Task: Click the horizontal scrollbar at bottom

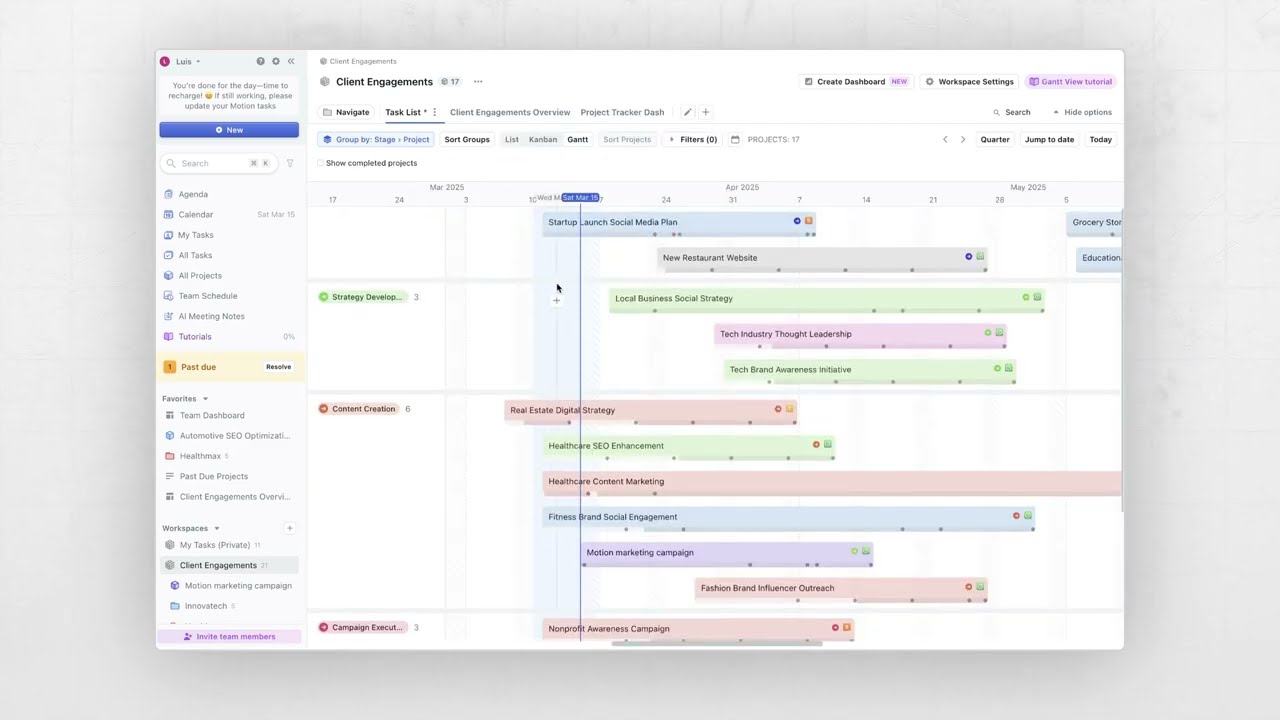Action: pos(717,643)
